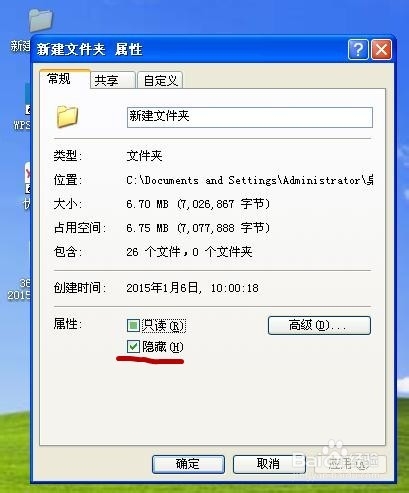
Task: Click the yellow folder icon beside name field
Action: [67, 116]
